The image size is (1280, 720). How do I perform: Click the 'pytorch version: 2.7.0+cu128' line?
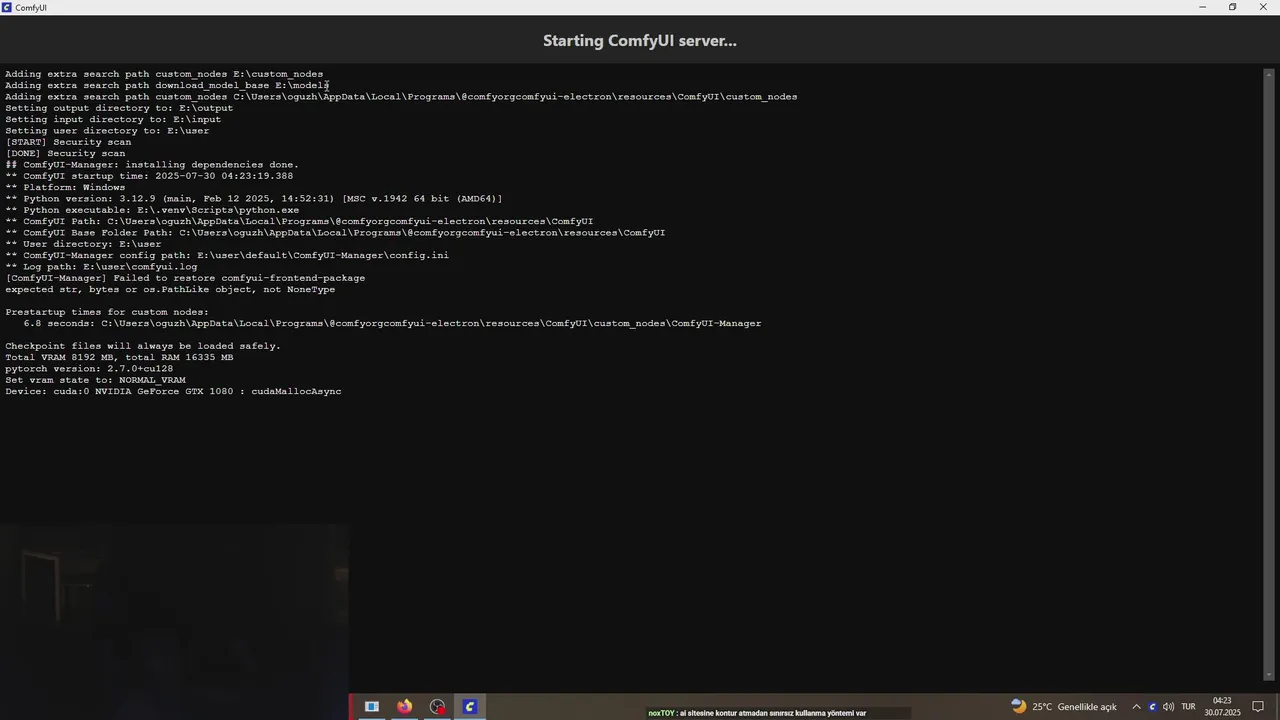[x=89, y=369]
